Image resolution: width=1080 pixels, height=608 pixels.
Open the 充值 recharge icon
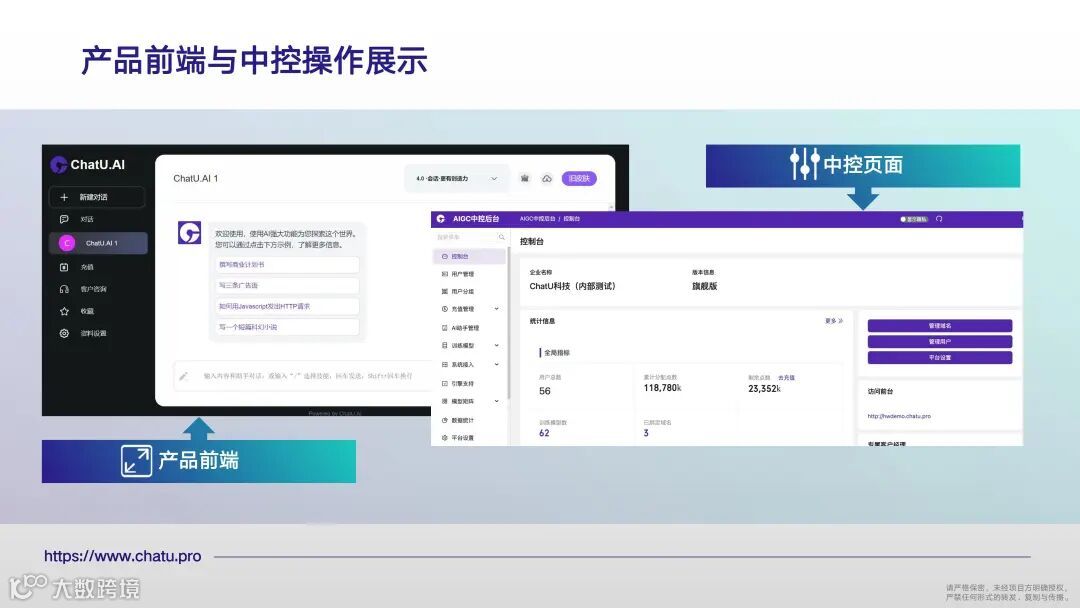64,267
